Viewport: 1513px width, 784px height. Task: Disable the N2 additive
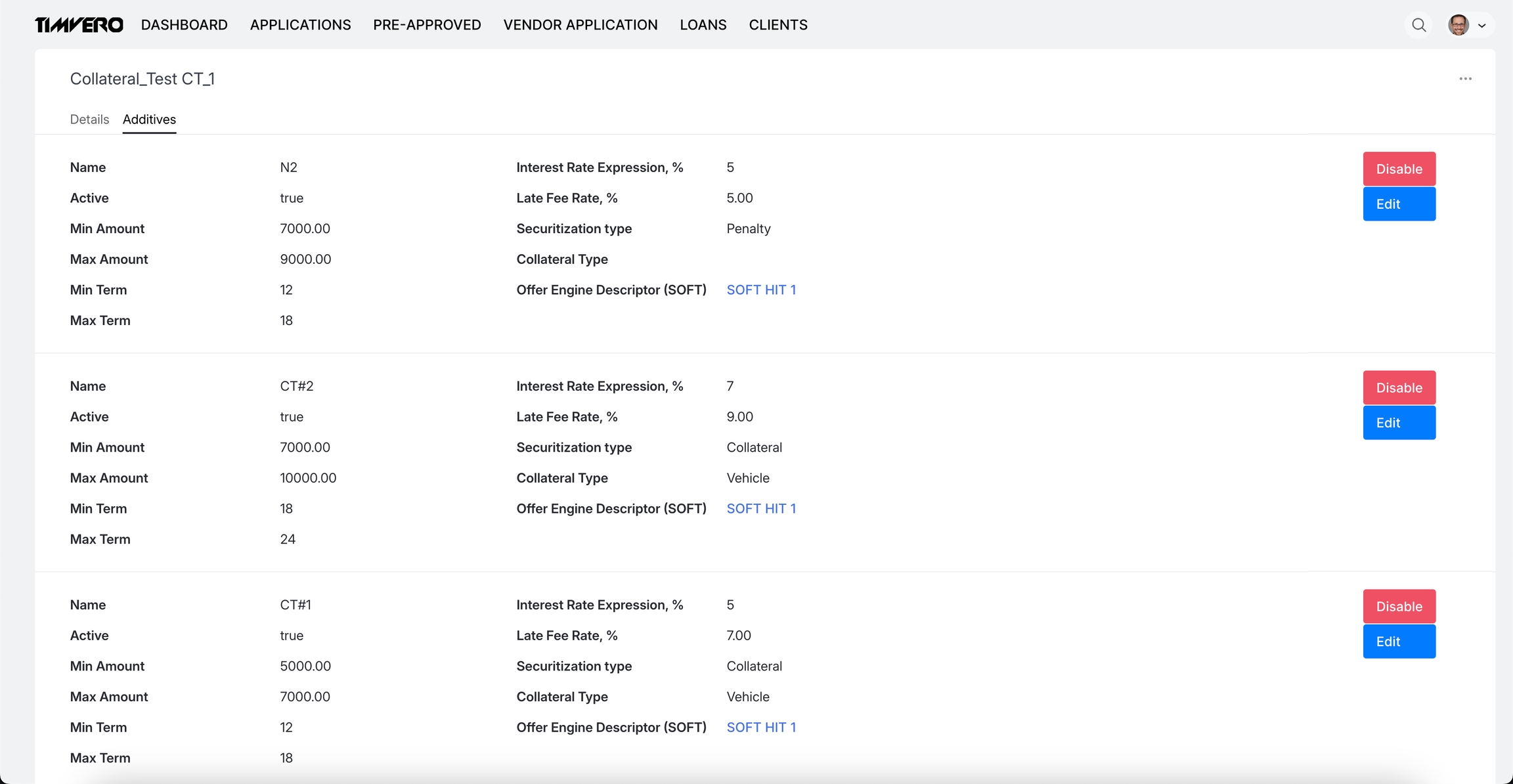click(1399, 169)
